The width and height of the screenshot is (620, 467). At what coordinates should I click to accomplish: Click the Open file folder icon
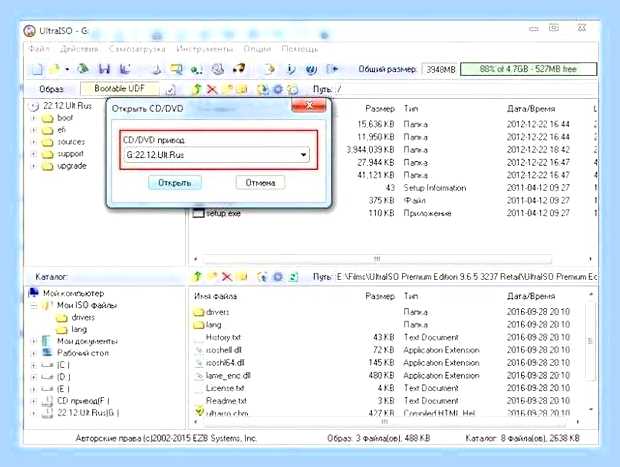coord(54,70)
